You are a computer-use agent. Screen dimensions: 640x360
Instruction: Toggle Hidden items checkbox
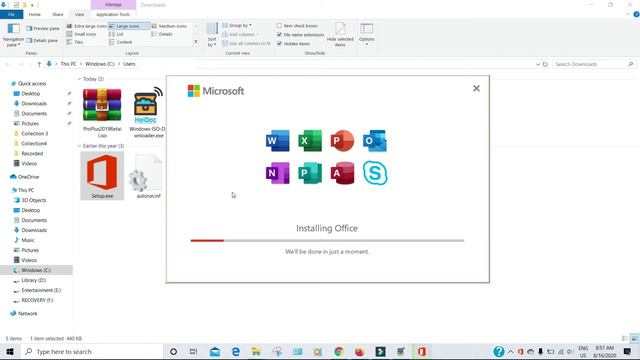tap(293, 44)
